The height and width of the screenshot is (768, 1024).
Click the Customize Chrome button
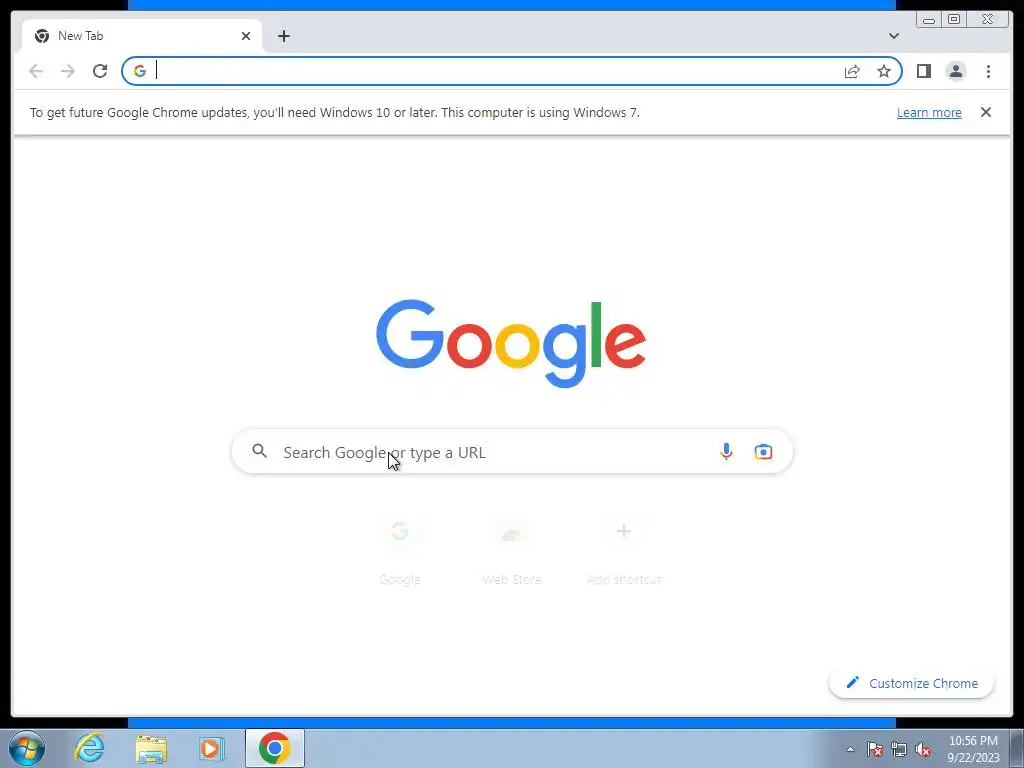911,683
